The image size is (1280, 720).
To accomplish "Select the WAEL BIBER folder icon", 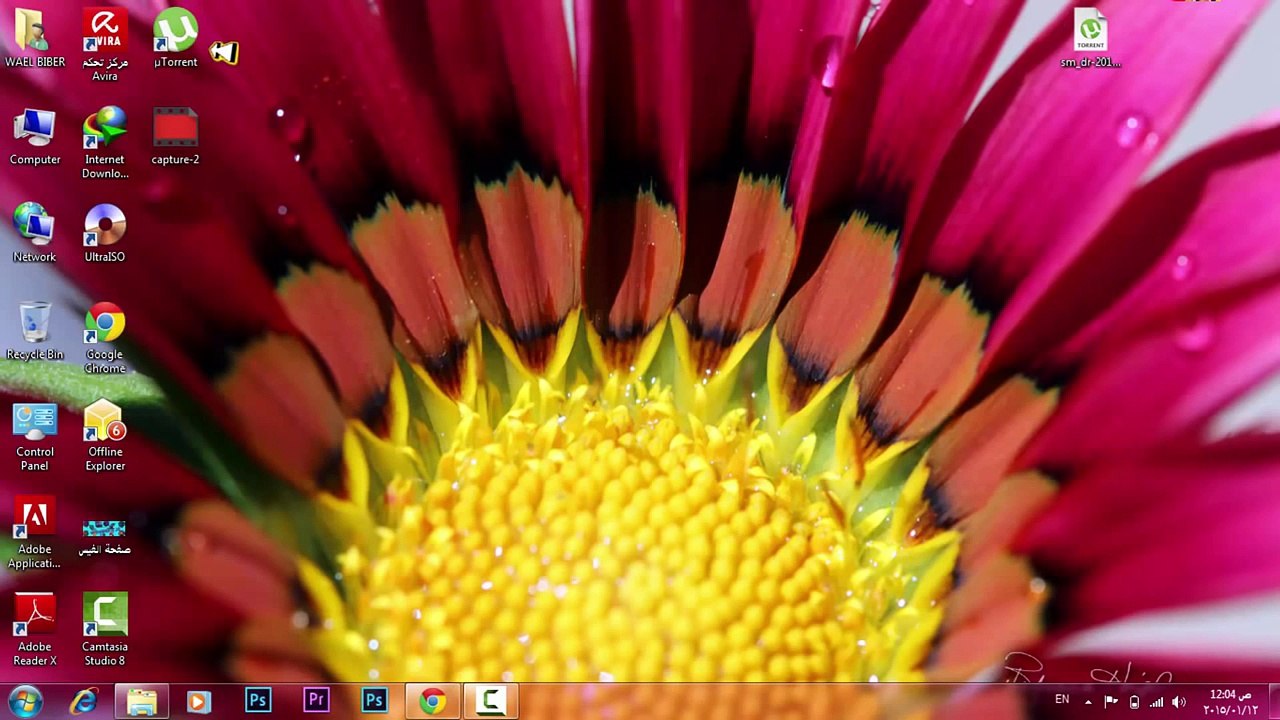I will coord(35,38).
